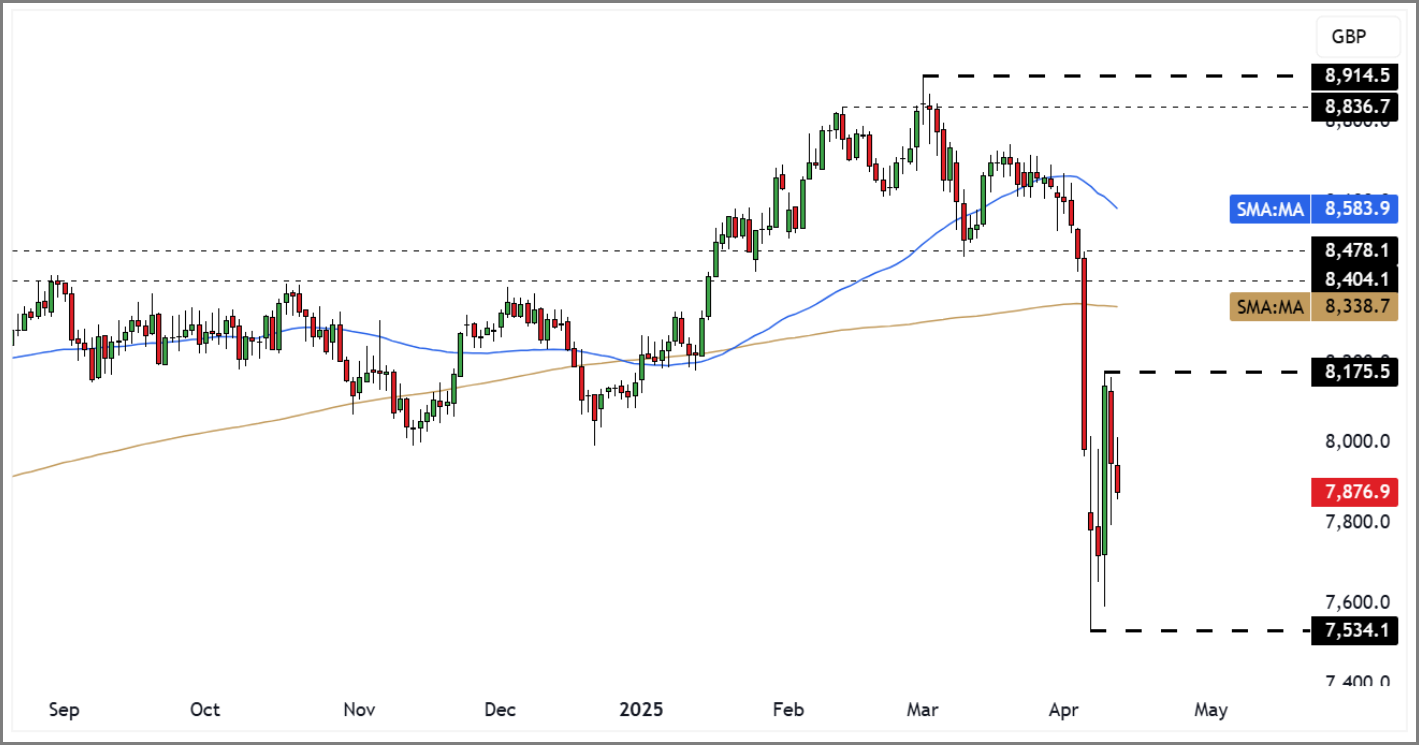Select the 8,478.1 price level label
The width and height of the screenshot is (1419, 745).
(x=1356, y=250)
